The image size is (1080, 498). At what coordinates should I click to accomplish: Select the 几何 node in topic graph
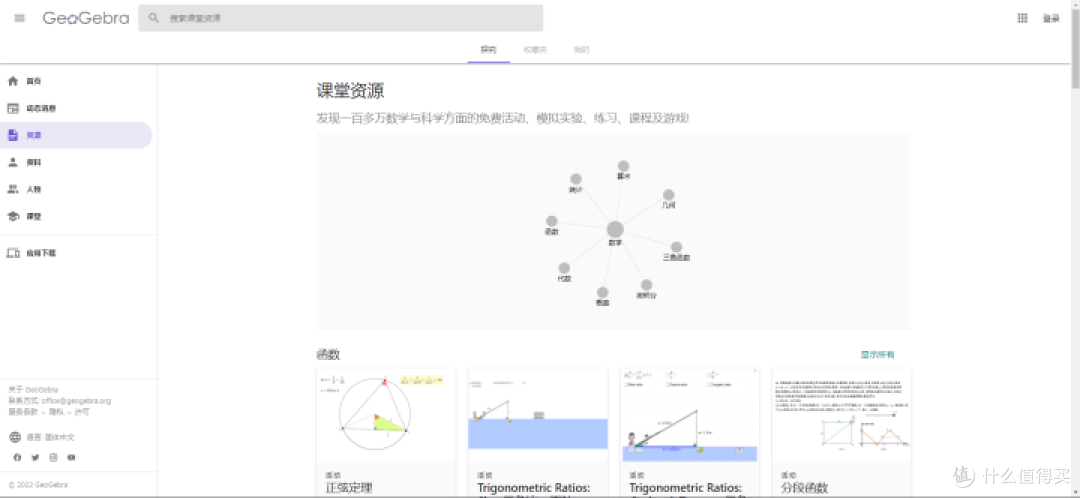pyautogui.click(x=668, y=195)
